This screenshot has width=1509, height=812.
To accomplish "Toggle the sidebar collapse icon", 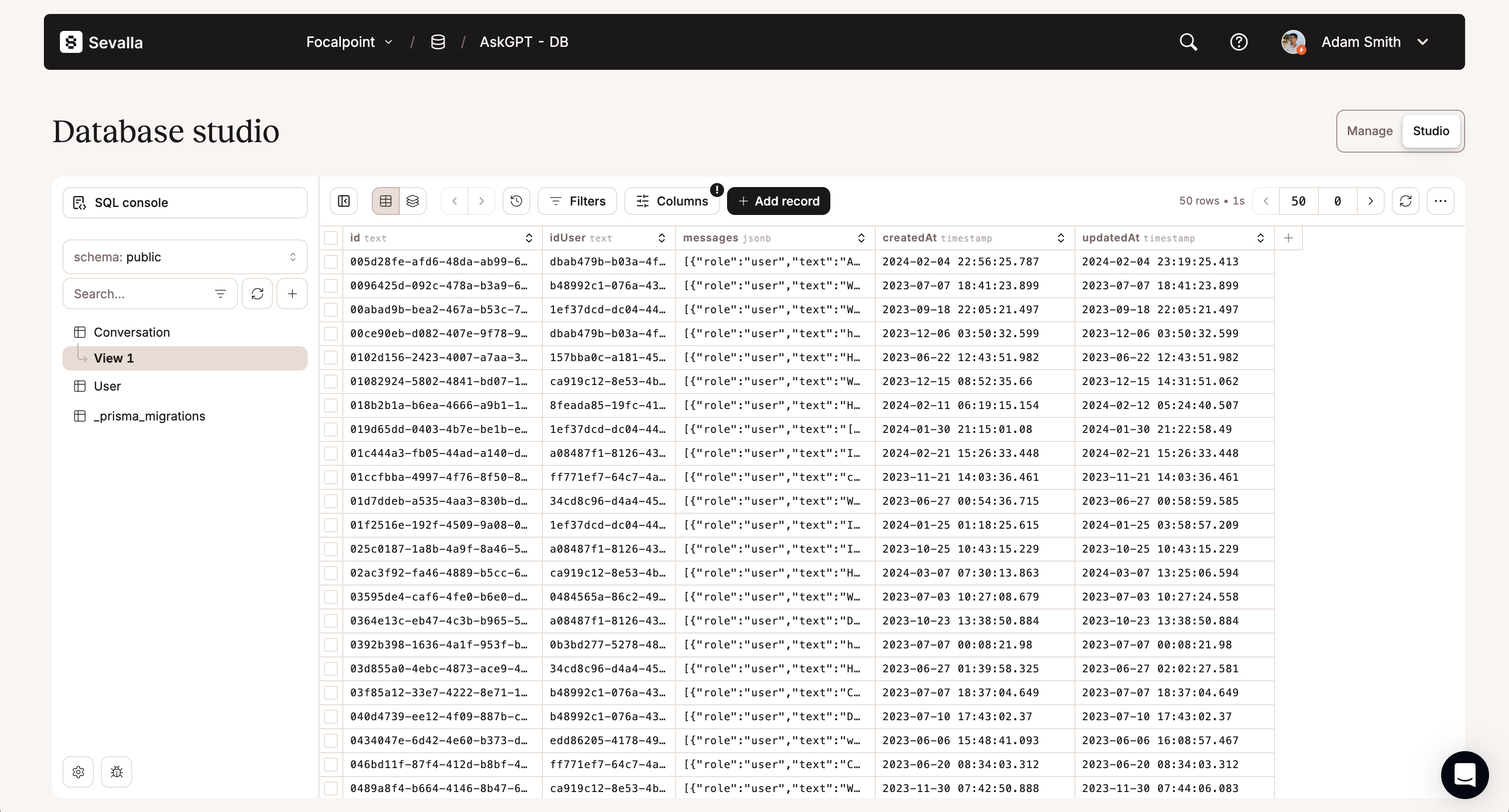I will (344, 202).
